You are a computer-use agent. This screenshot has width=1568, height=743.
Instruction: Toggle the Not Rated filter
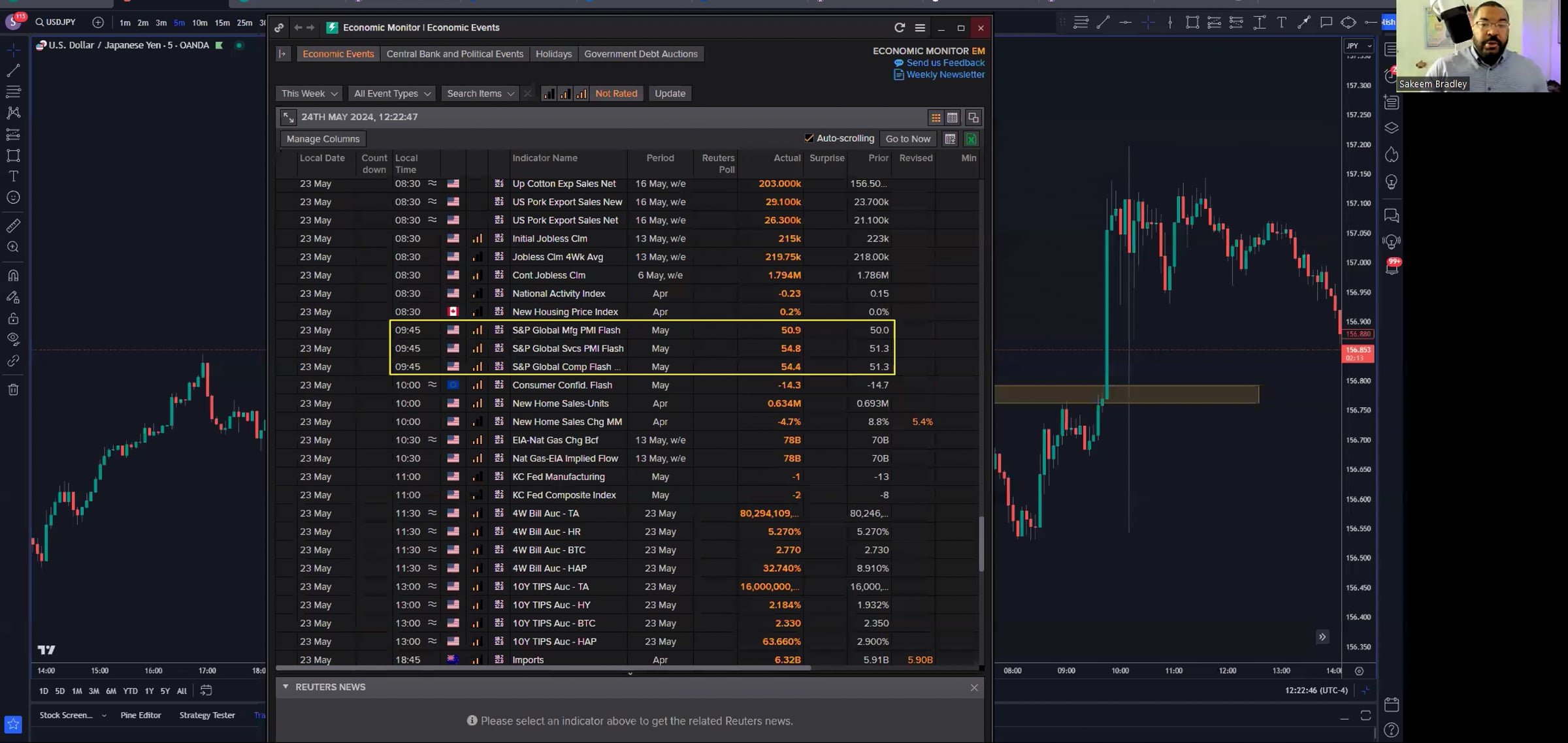tap(616, 93)
